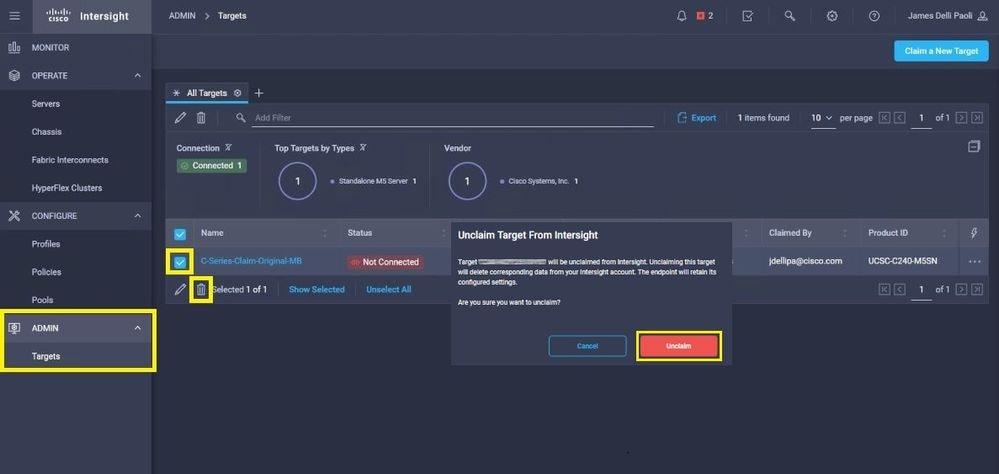
Task: Collapse the widgets panel icon
Action: click(974, 147)
